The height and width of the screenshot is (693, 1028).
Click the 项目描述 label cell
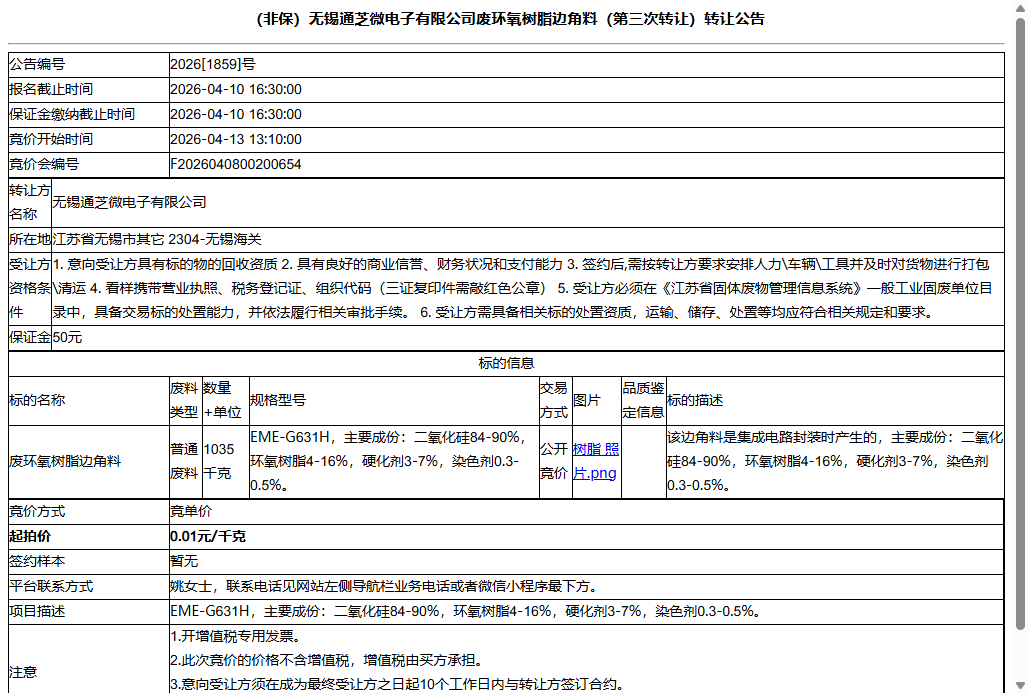pyautogui.click(x=89, y=611)
